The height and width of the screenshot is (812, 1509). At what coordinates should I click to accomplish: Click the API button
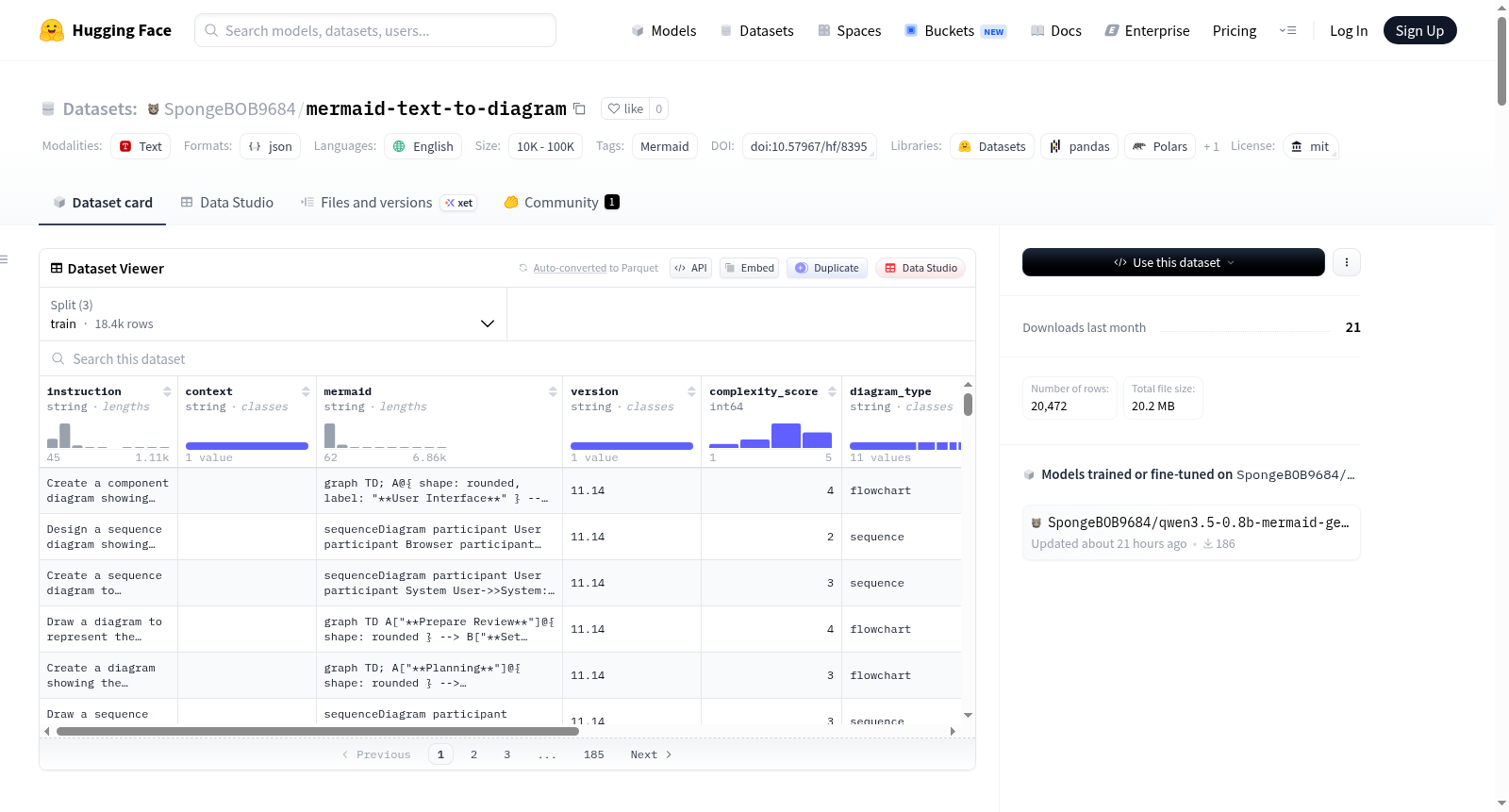click(690, 268)
